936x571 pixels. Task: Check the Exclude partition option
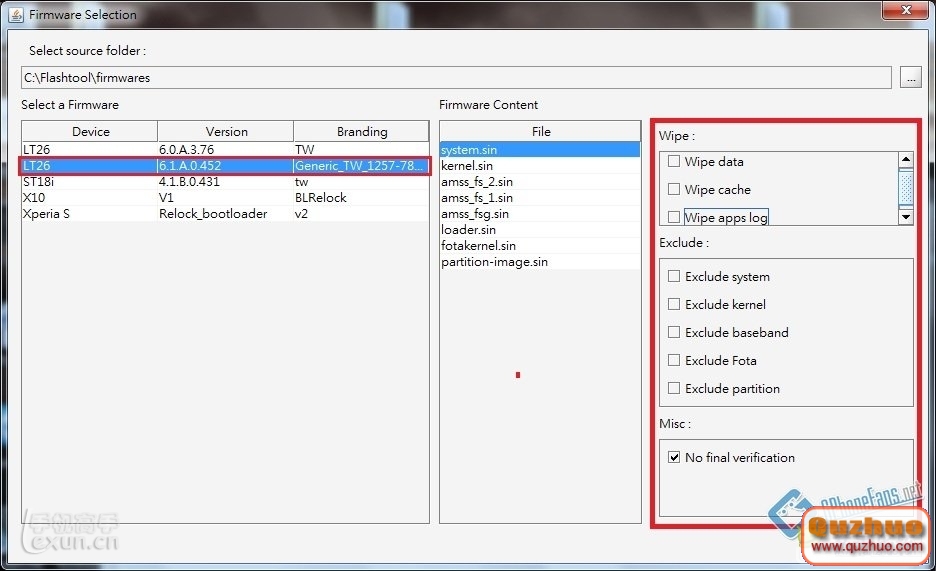click(x=674, y=388)
